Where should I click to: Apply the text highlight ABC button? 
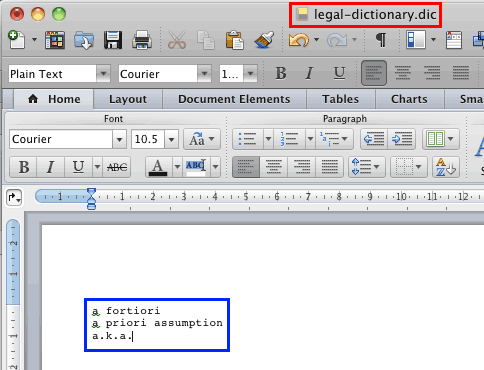point(196,167)
